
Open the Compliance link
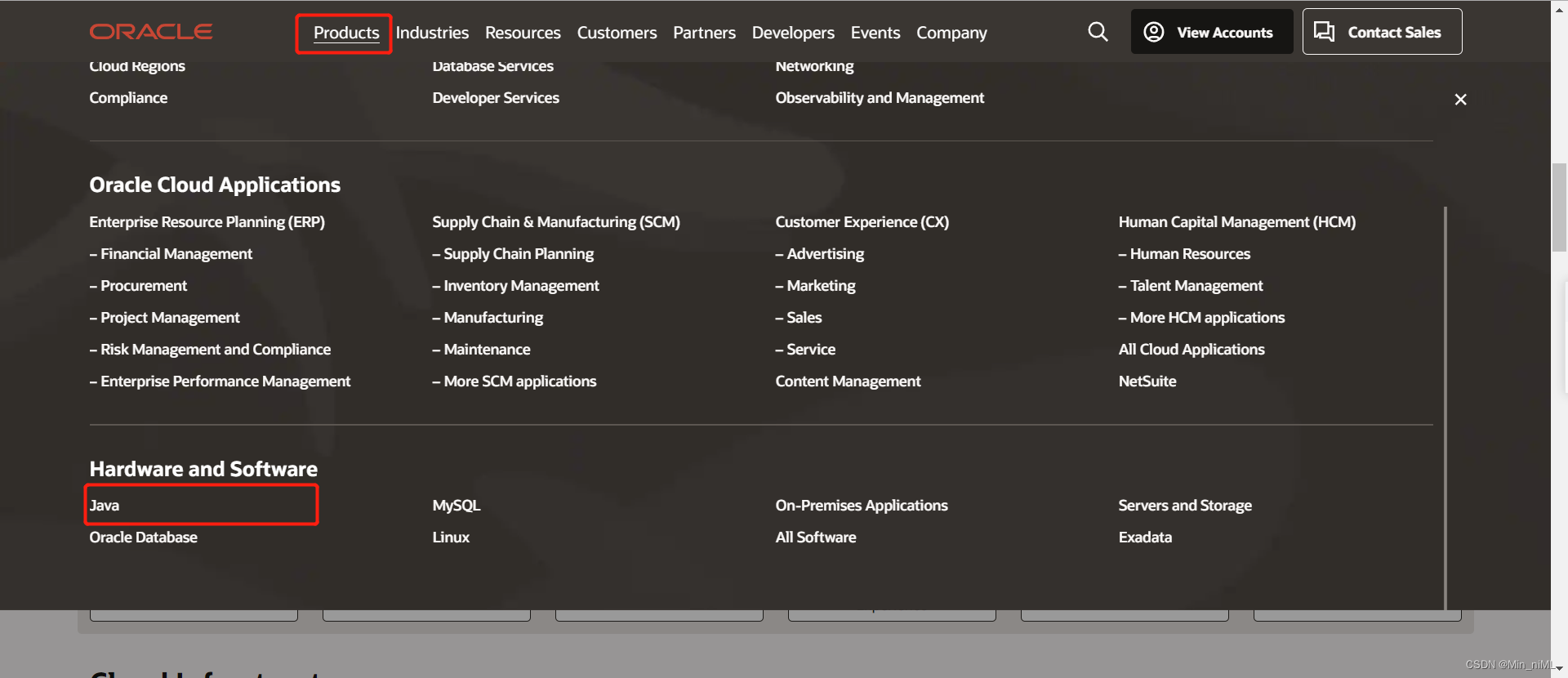pyautogui.click(x=128, y=98)
